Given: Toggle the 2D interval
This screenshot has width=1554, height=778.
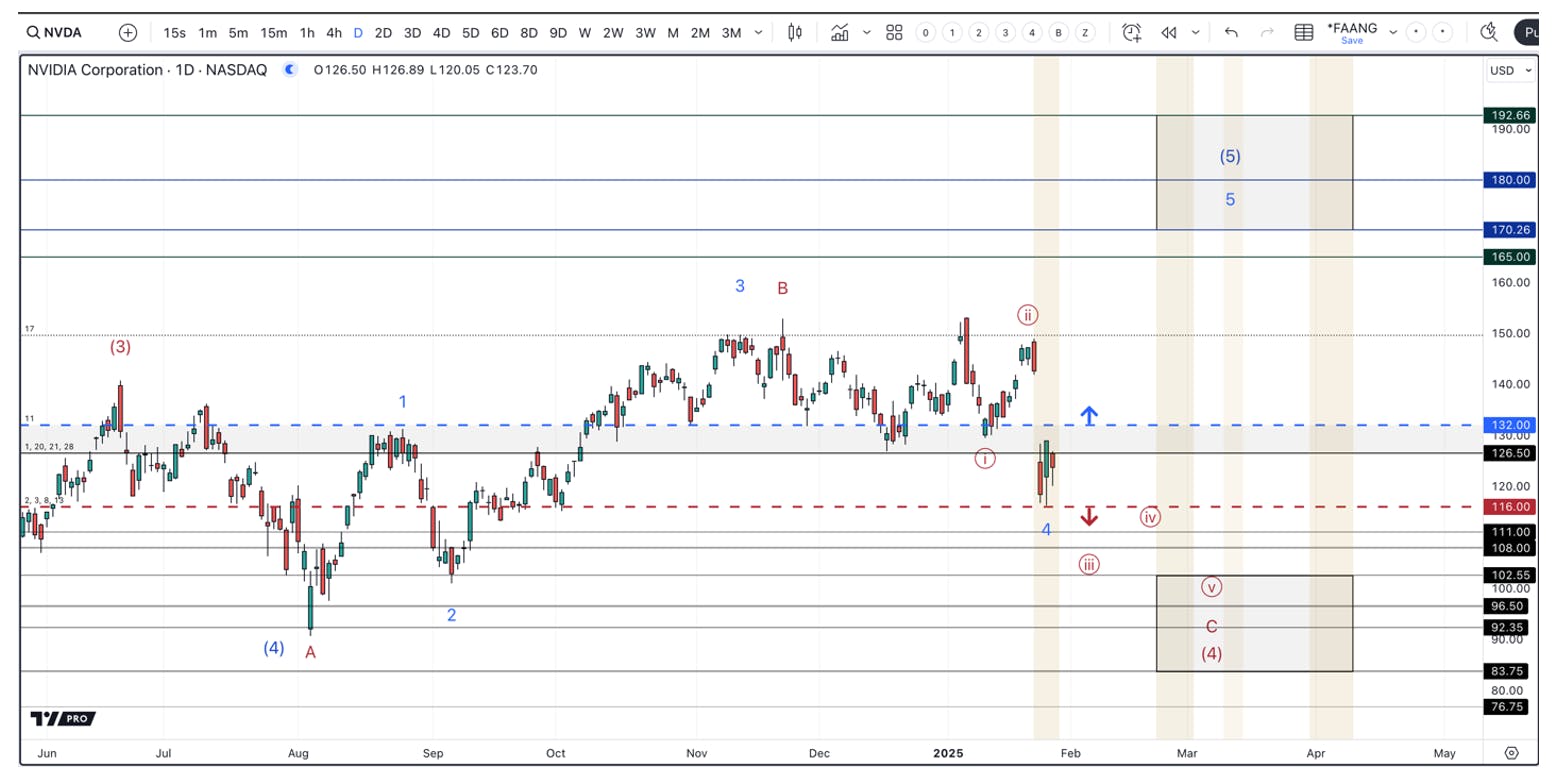Looking at the screenshot, I should (x=383, y=33).
